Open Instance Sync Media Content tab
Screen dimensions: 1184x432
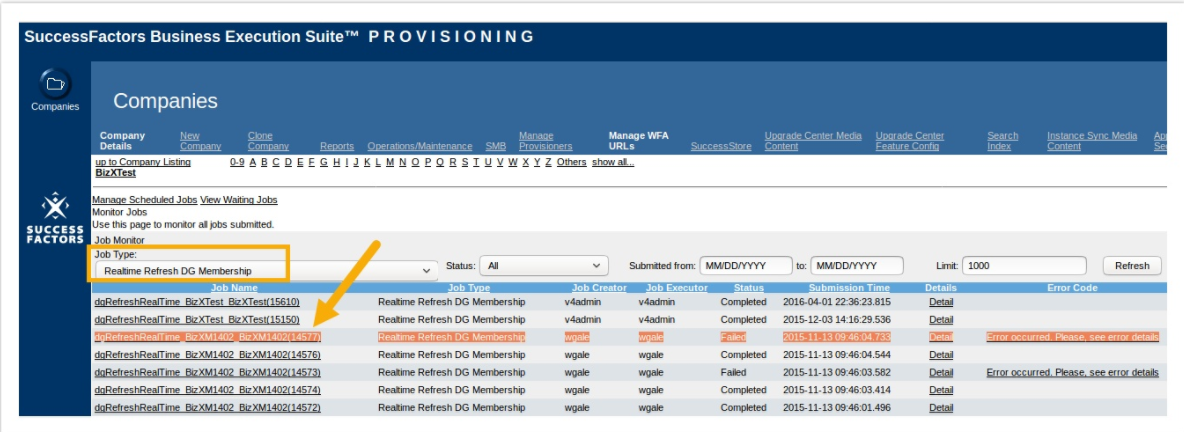(x=1092, y=140)
